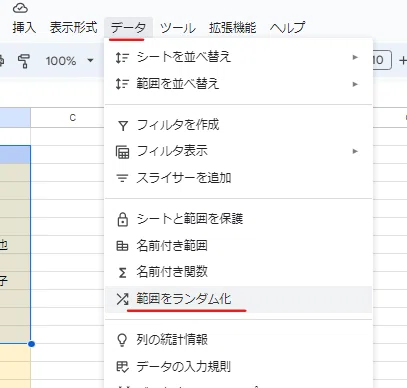Expand the フィルタ表示 submenu arrow
Image resolution: width=407 pixels, height=388 pixels.
355,151
